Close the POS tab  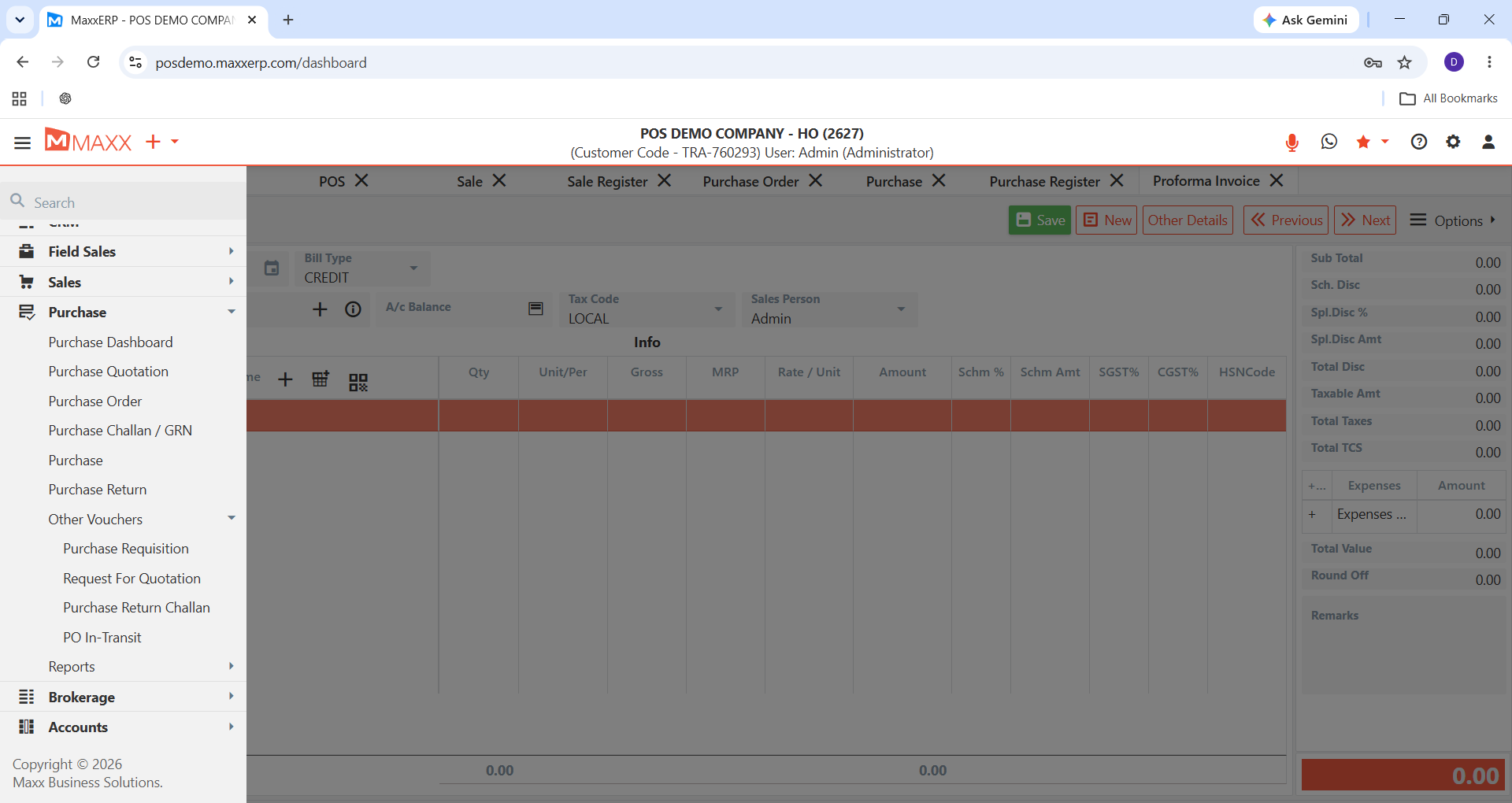[x=361, y=180]
